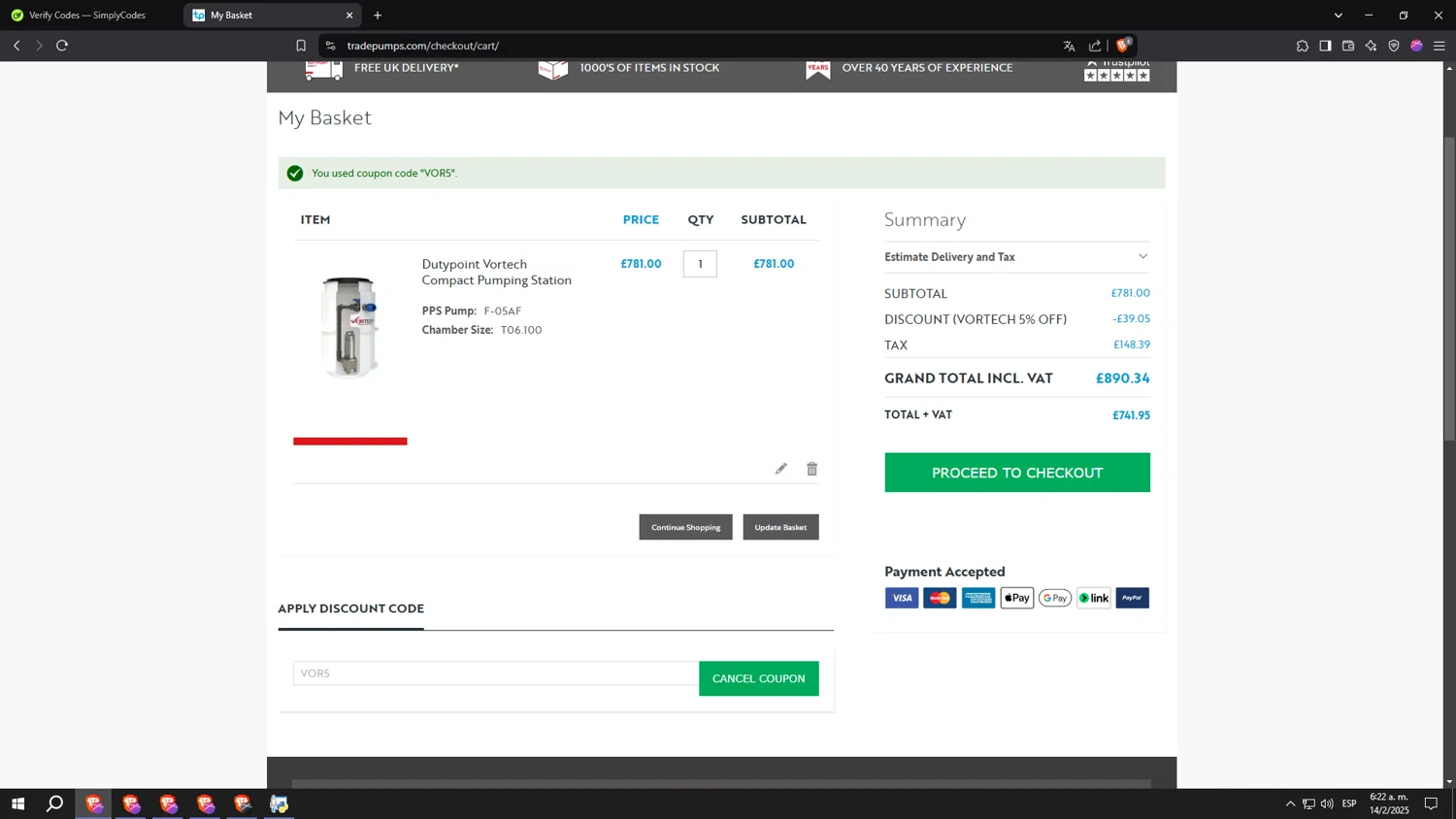
Task: Click the Link payment icon
Action: pyautogui.click(x=1094, y=598)
